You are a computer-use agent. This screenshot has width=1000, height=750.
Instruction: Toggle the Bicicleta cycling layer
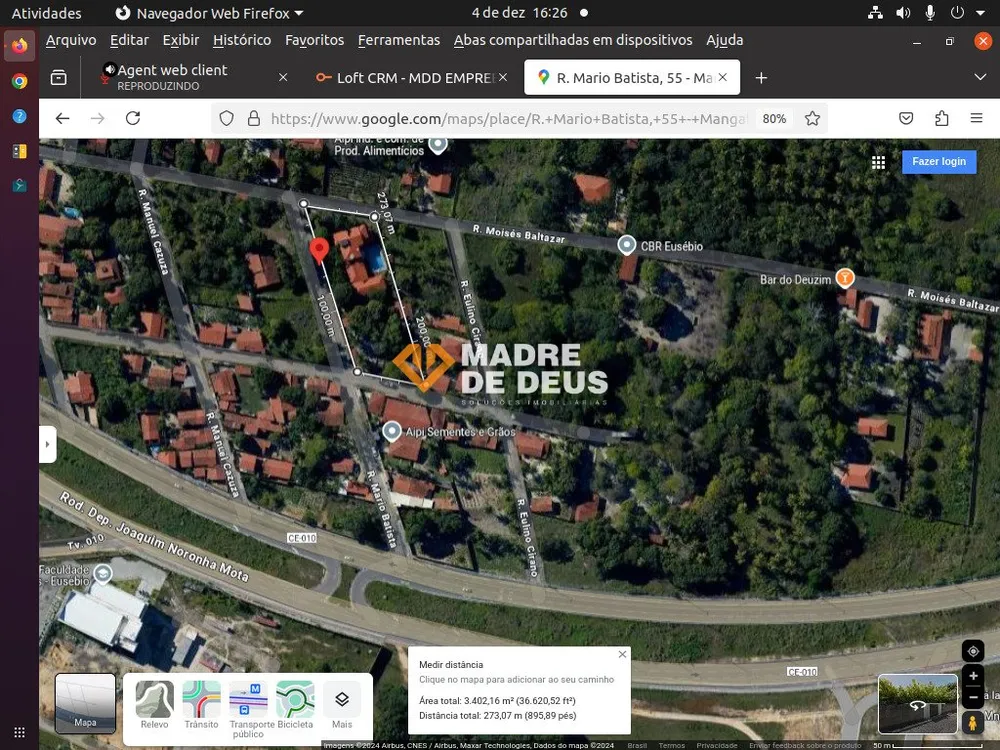[295, 705]
